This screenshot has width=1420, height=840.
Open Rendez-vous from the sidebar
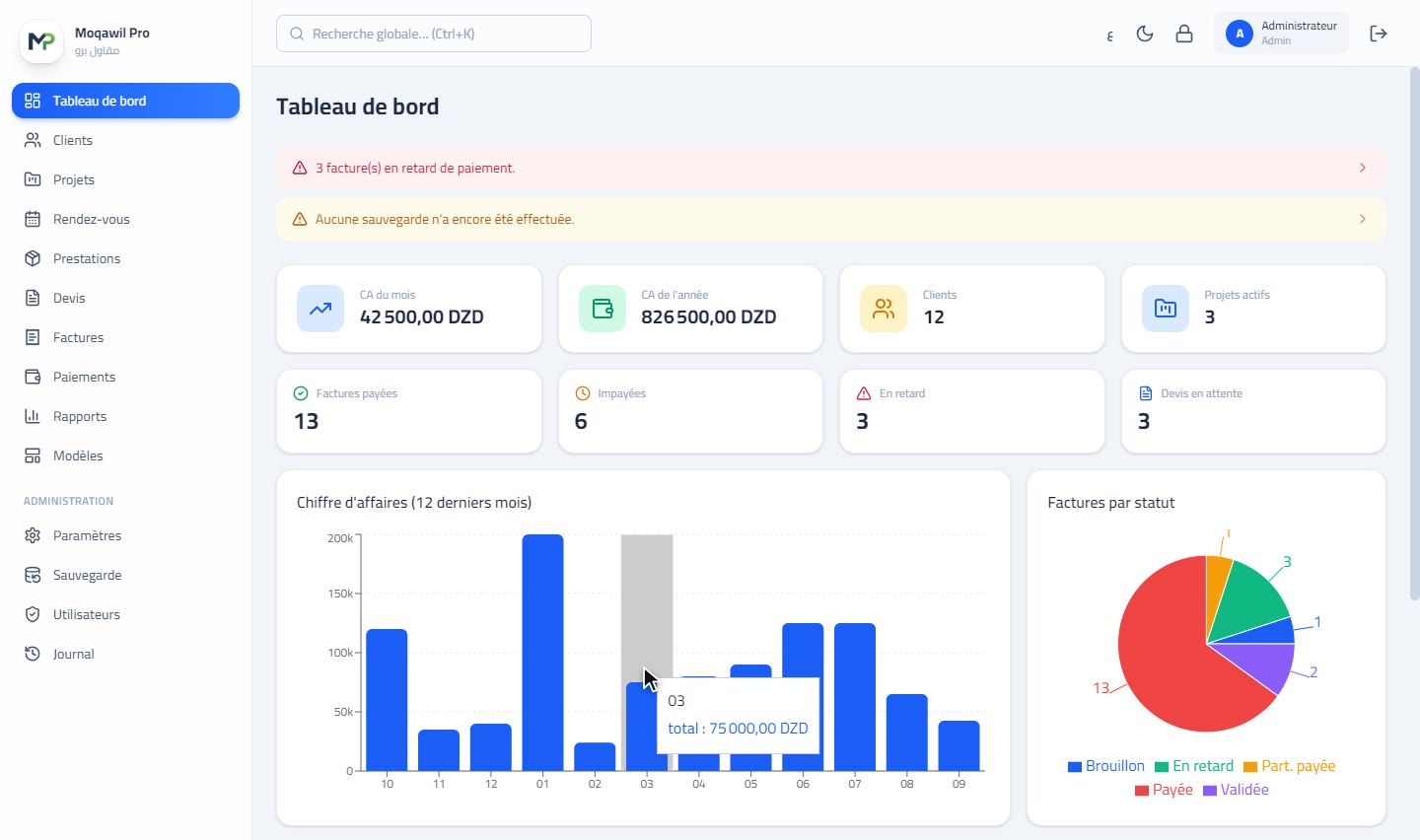click(x=125, y=219)
